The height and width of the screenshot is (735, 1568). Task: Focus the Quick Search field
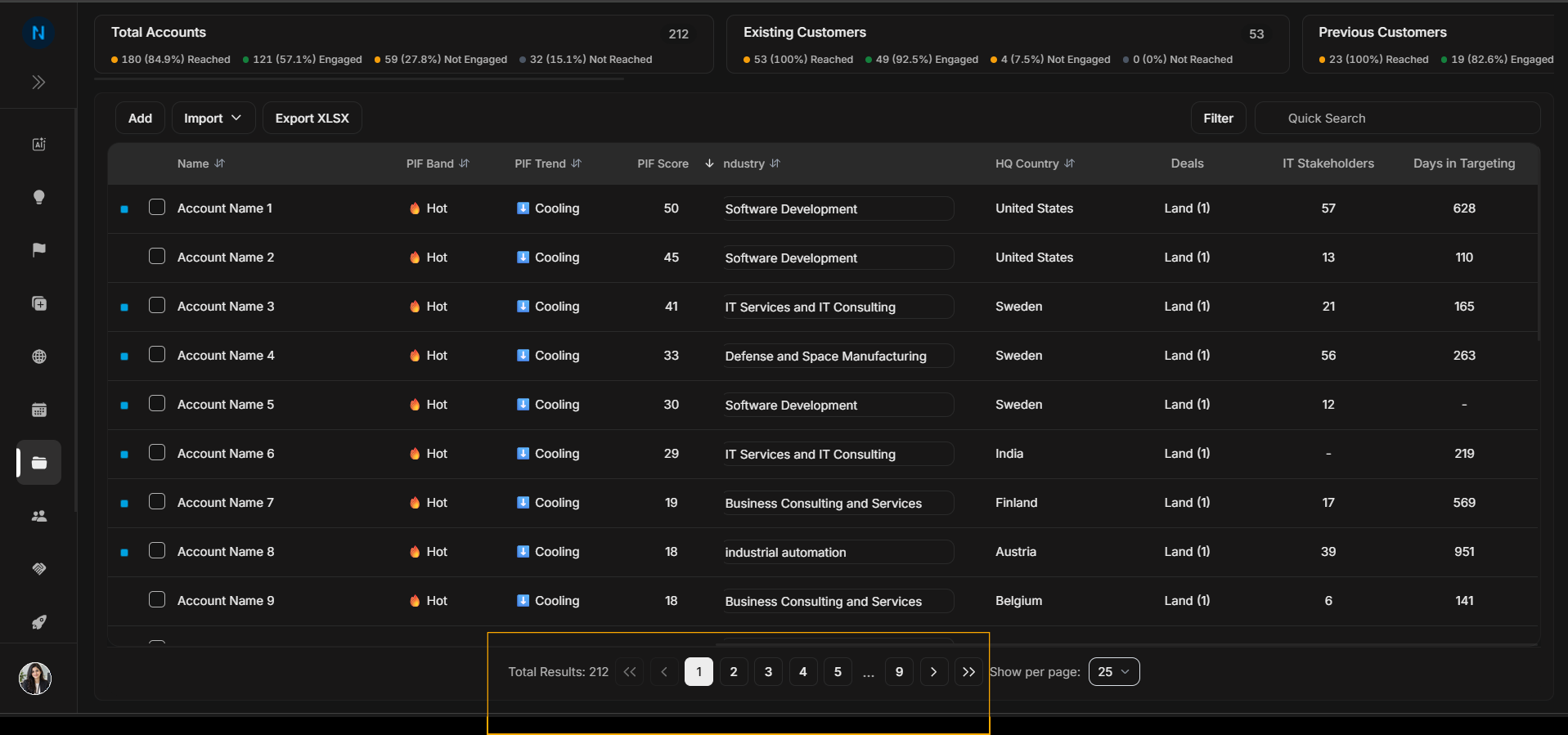1397,119
